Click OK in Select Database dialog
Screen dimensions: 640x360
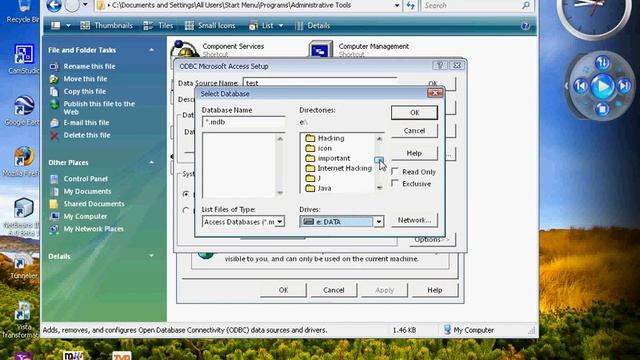(x=414, y=113)
